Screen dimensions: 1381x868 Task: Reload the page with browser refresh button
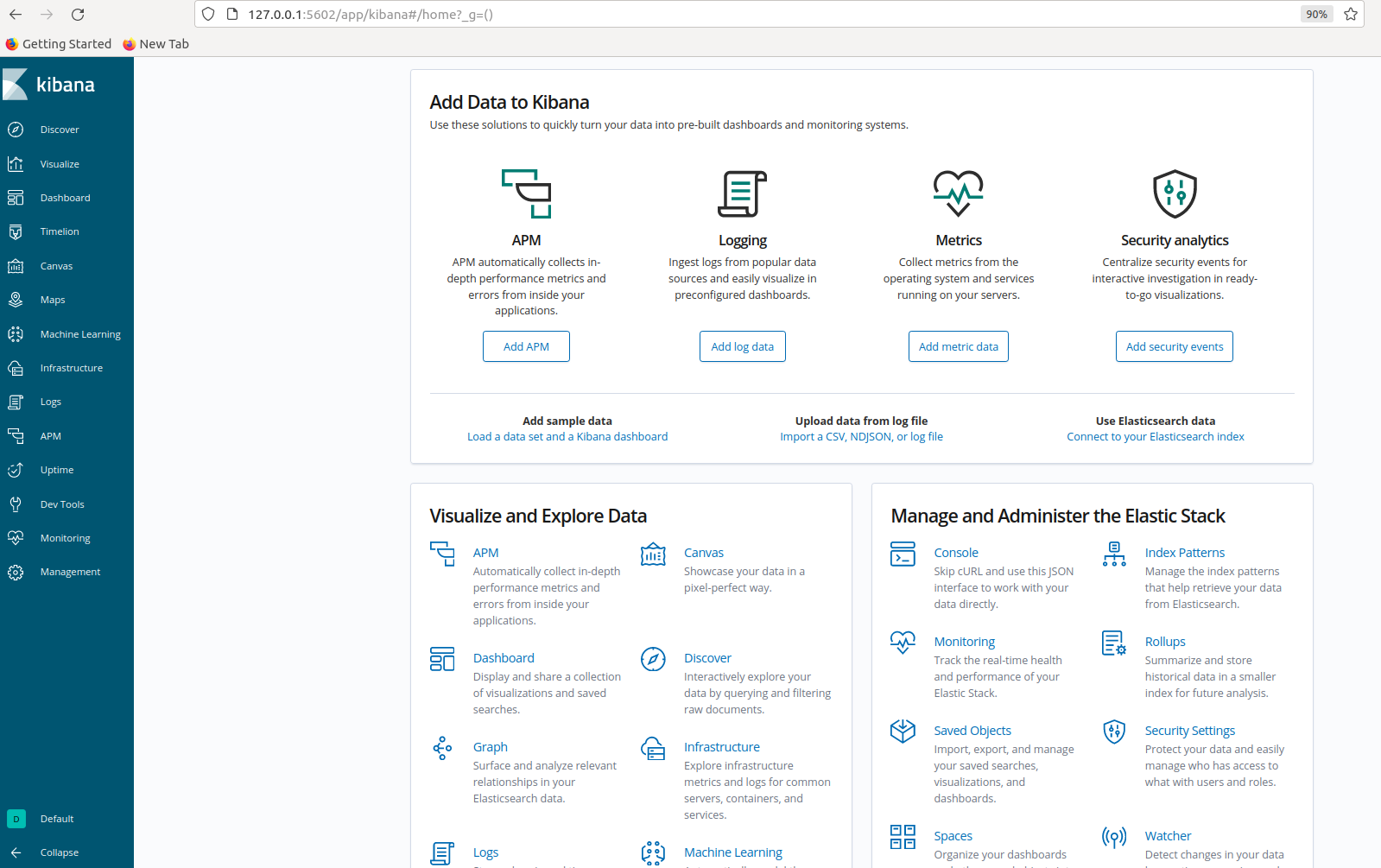tap(78, 14)
